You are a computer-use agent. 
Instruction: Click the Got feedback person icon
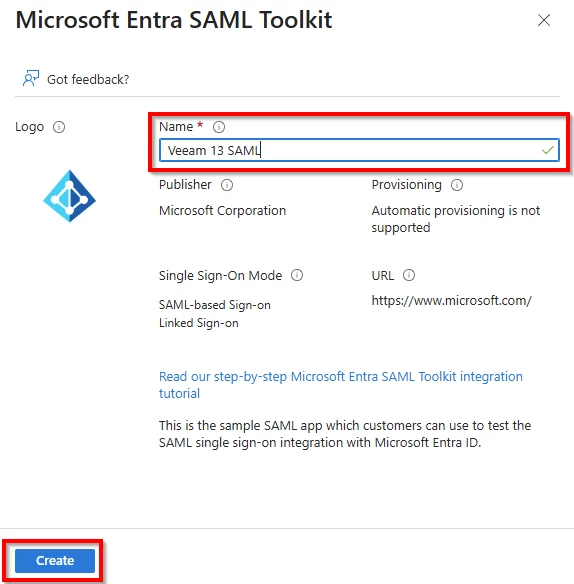[31, 78]
